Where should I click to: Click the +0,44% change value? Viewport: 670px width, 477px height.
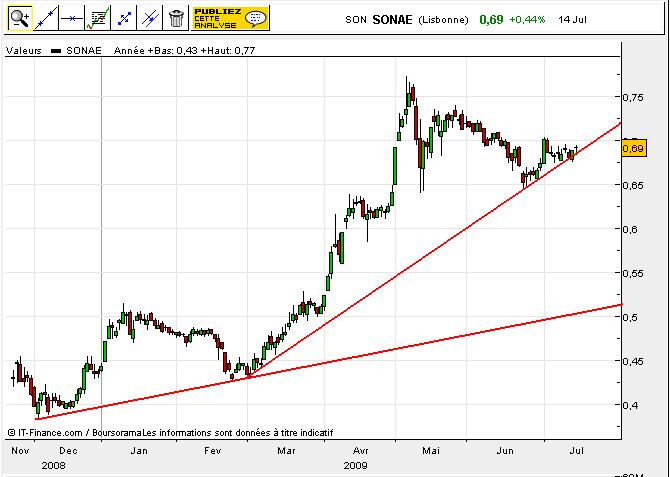[527, 20]
